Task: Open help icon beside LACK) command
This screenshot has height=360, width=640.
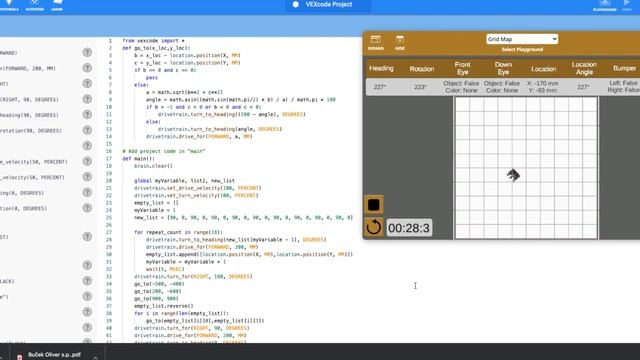Action: click(x=87, y=281)
